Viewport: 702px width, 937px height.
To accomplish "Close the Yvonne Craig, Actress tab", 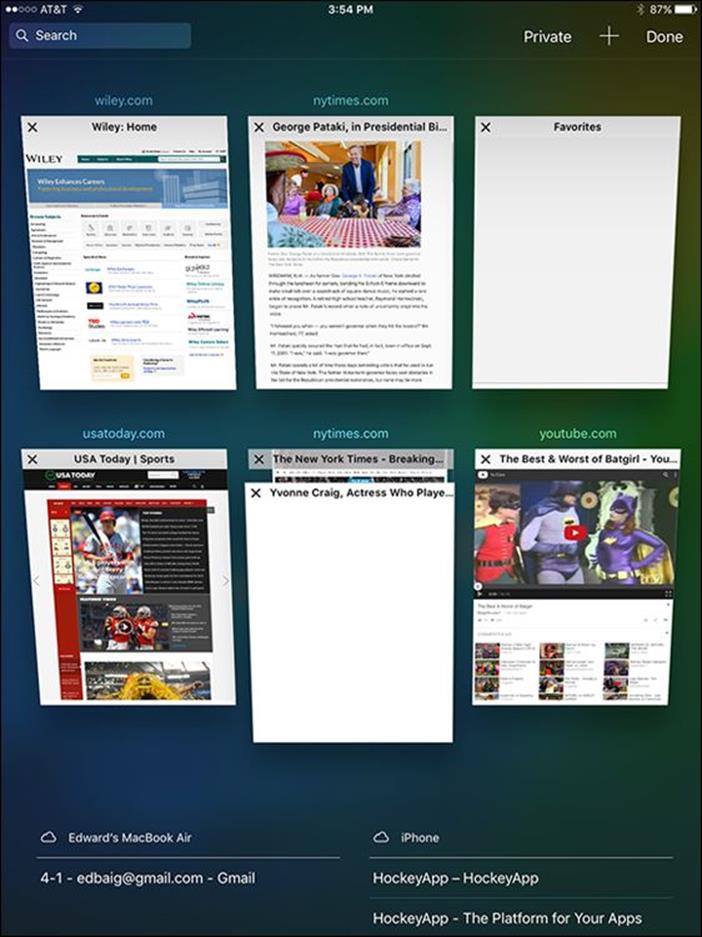I will click(x=256, y=493).
